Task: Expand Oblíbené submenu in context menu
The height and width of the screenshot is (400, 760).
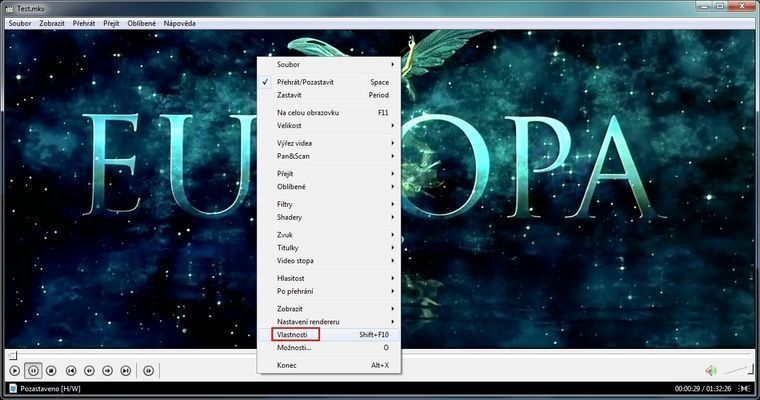Action: click(329, 187)
